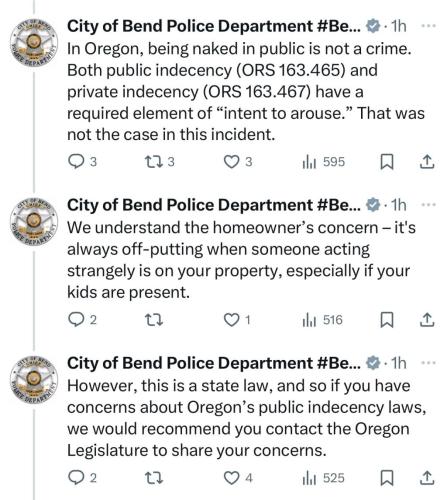View analytics showing 595 views
This screenshot has width=447, height=500.
tap(323, 162)
